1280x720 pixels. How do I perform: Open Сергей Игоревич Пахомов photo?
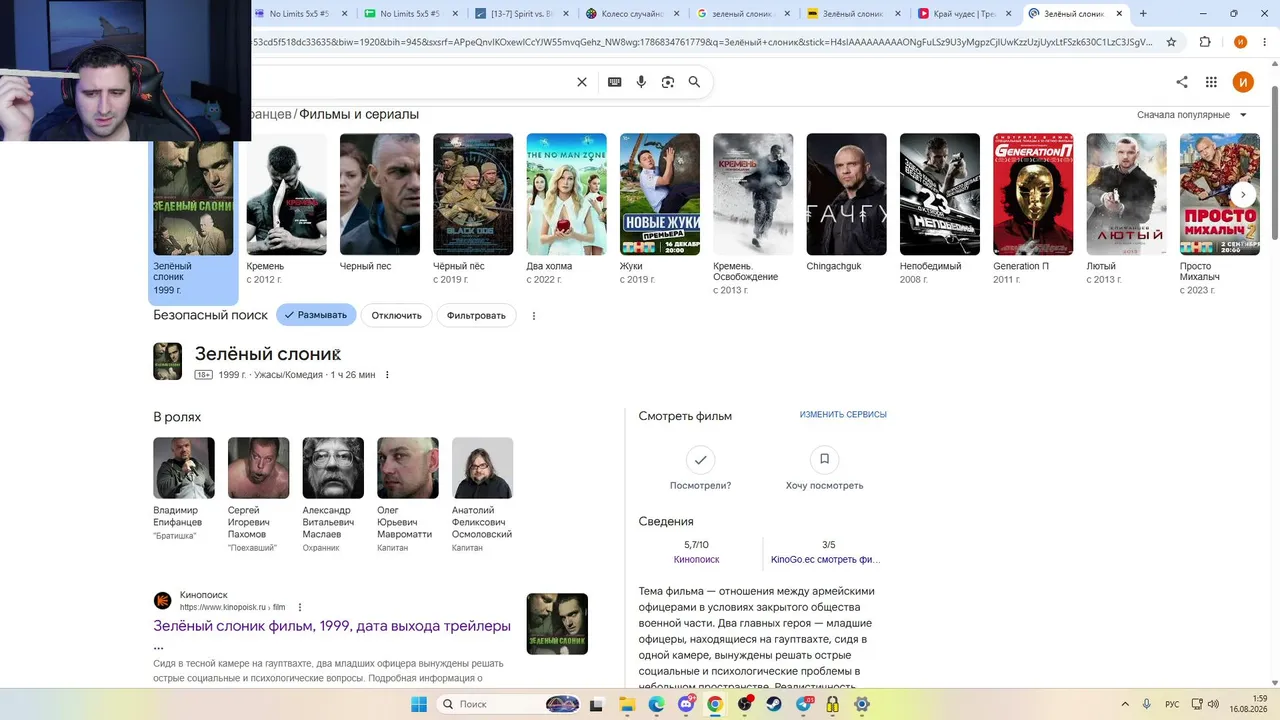pyautogui.click(x=259, y=468)
